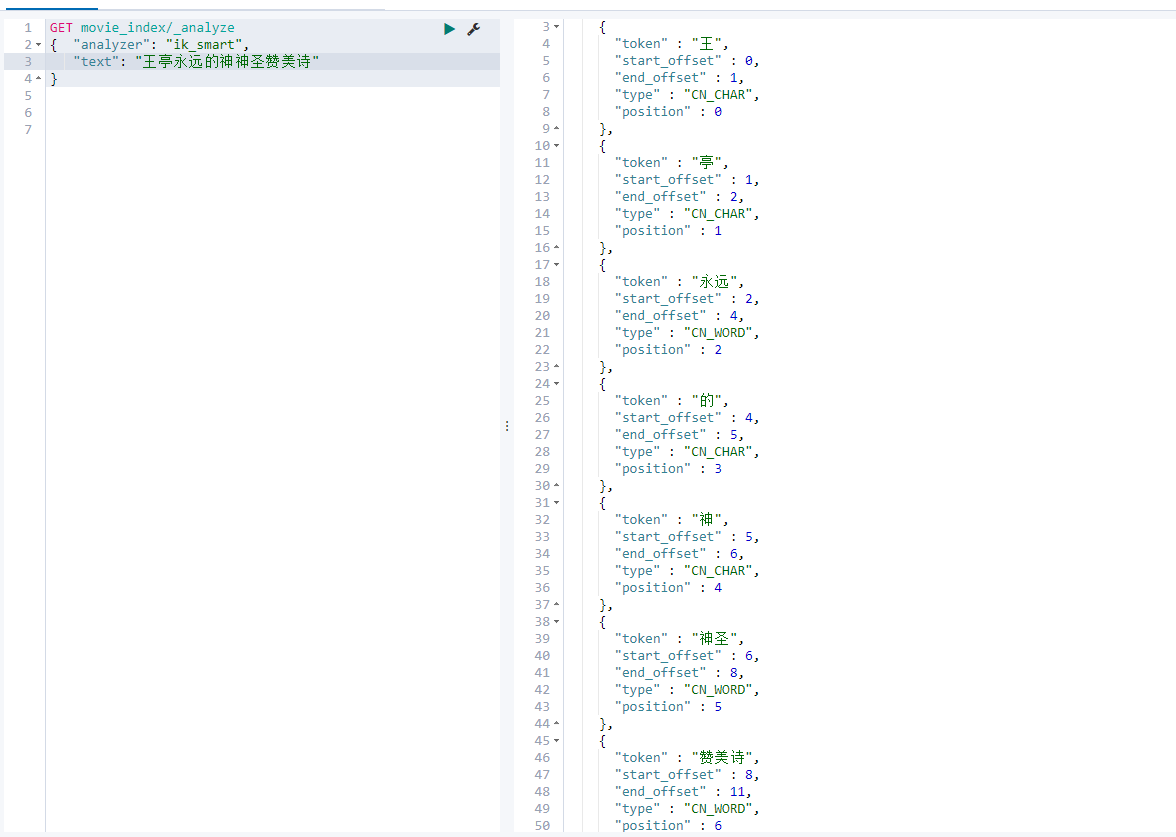Viewport: 1176px width, 837px height.
Task: Click "CN_WORD" type on line 42
Action: click(718, 690)
